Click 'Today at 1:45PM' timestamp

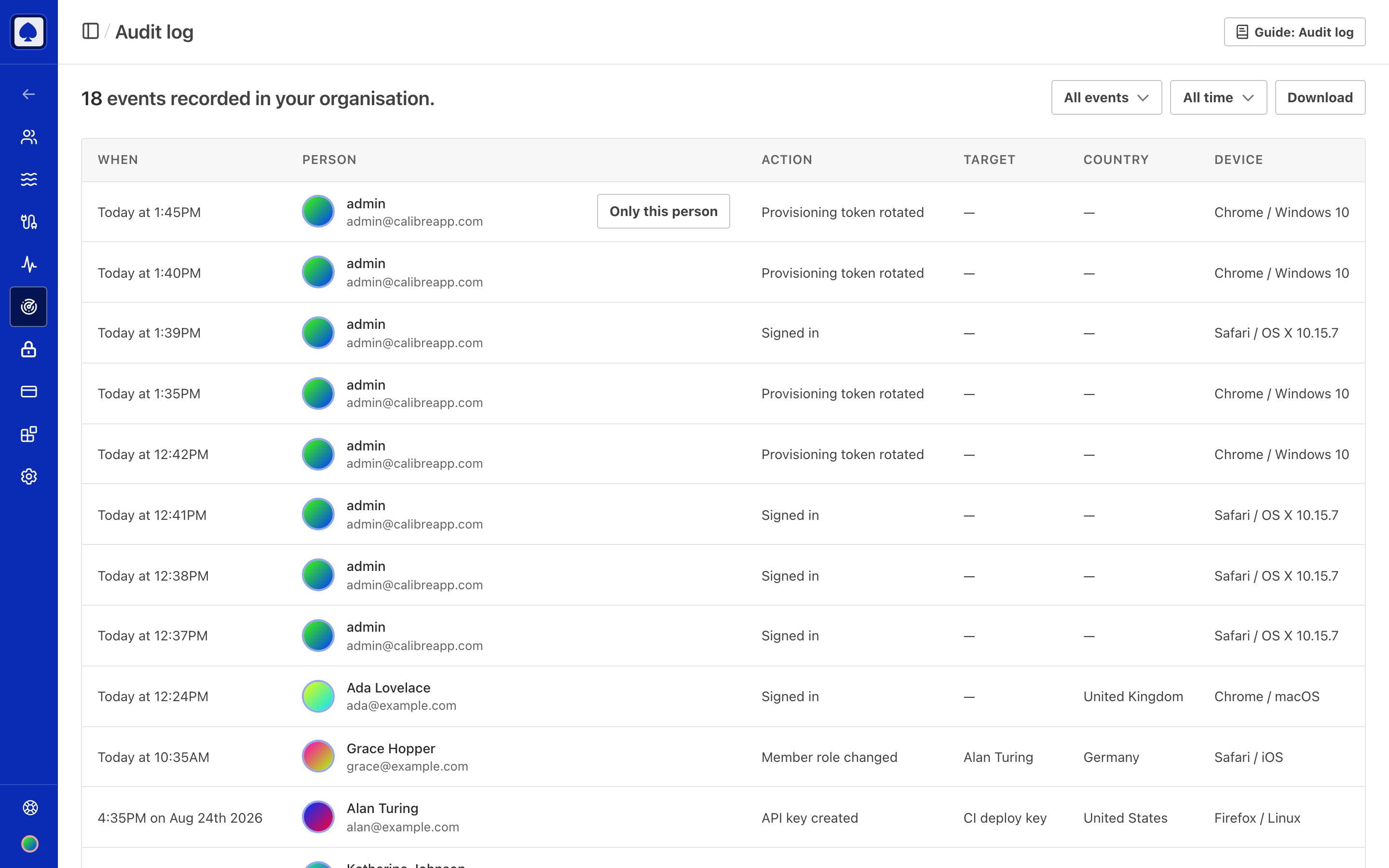tap(149, 212)
